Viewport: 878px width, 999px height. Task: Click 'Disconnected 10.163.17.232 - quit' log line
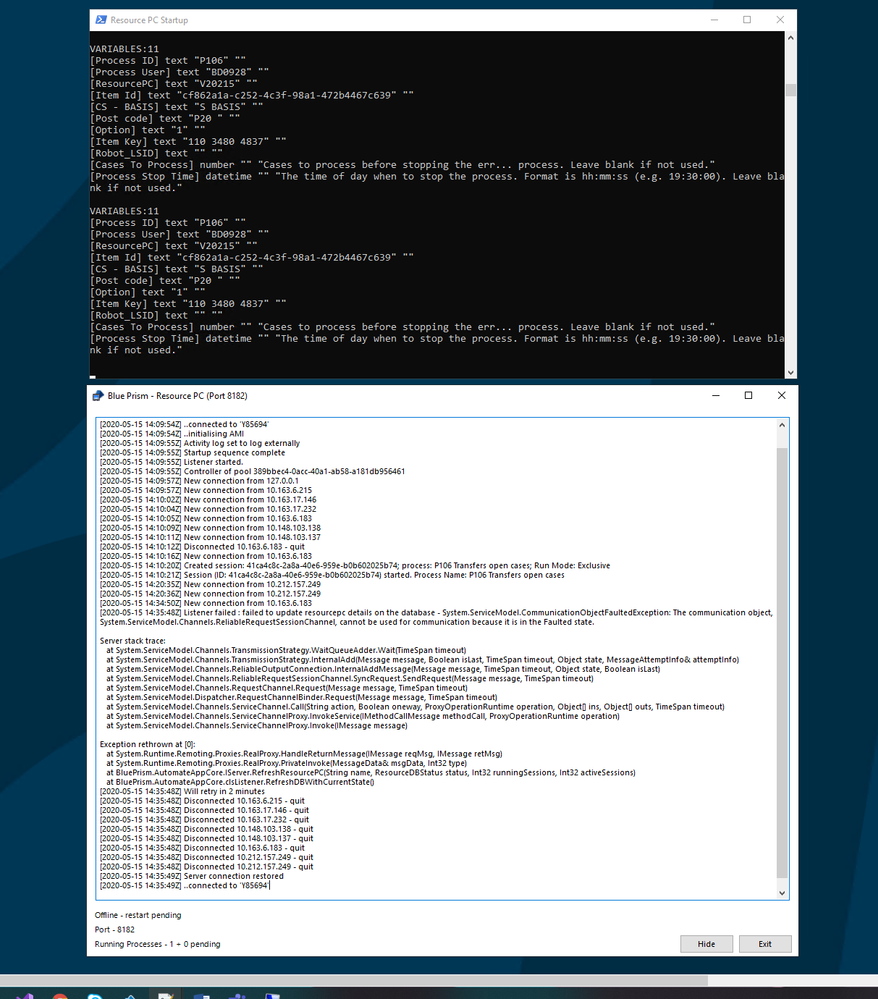click(205, 819)
